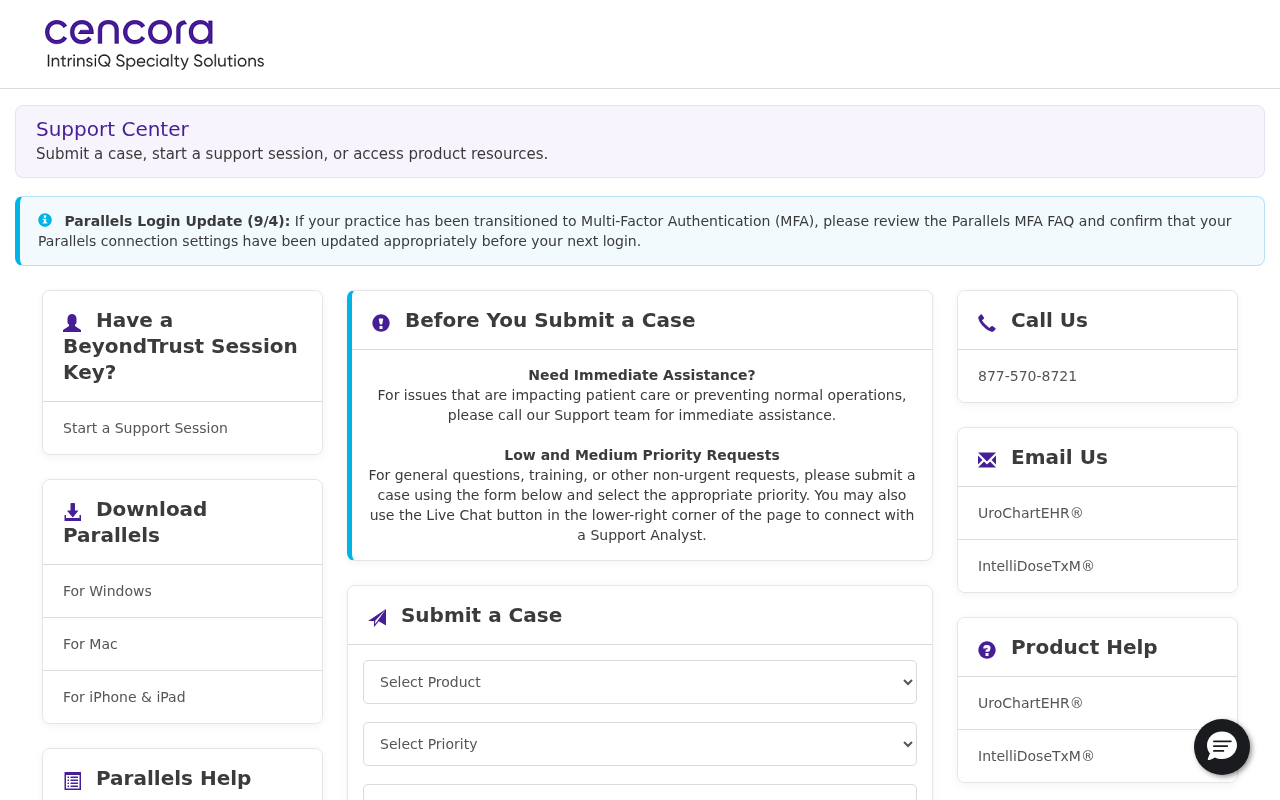The height and width of the screenshot is (800, 1280).
Task: Click the exclamation icon in Before You Submit
Action: [x=381, y=322]
